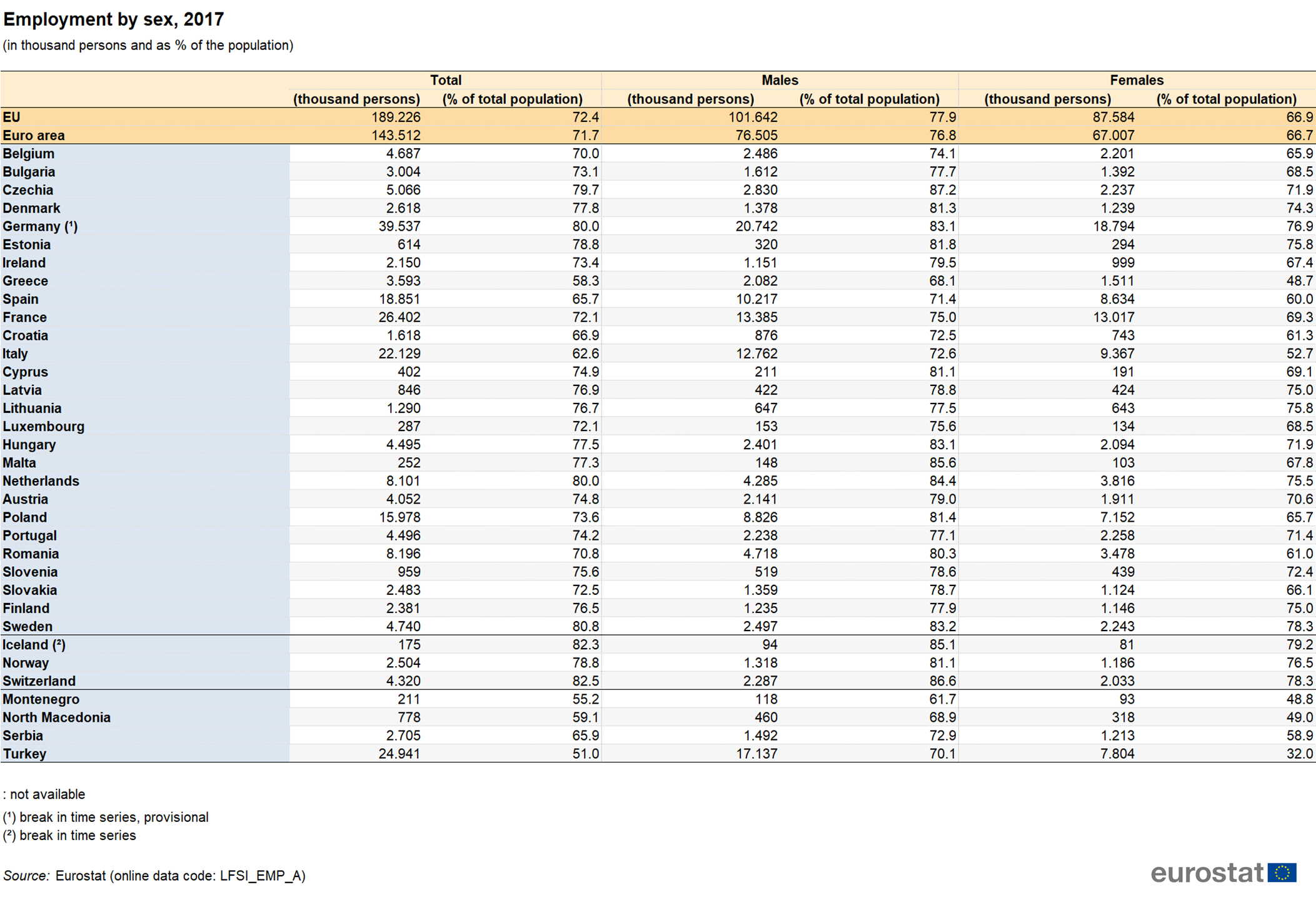Select the 'North Macedonia' row label
The image size is (1316, 902).
coord(57,717)
